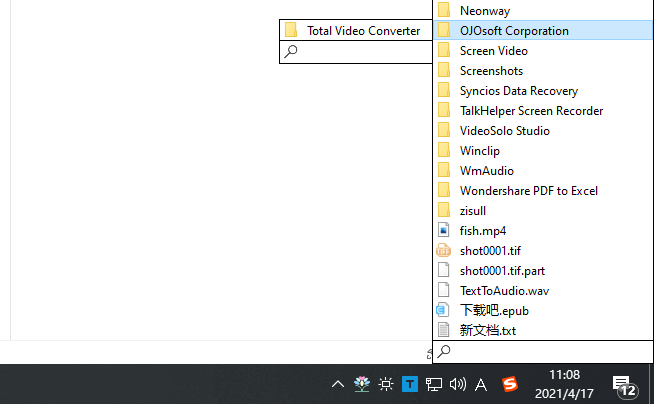The height and width of the screenshot is (404, 654).
Task: Click magnifier icon in submenu search
Action: (x=291, y=51)
